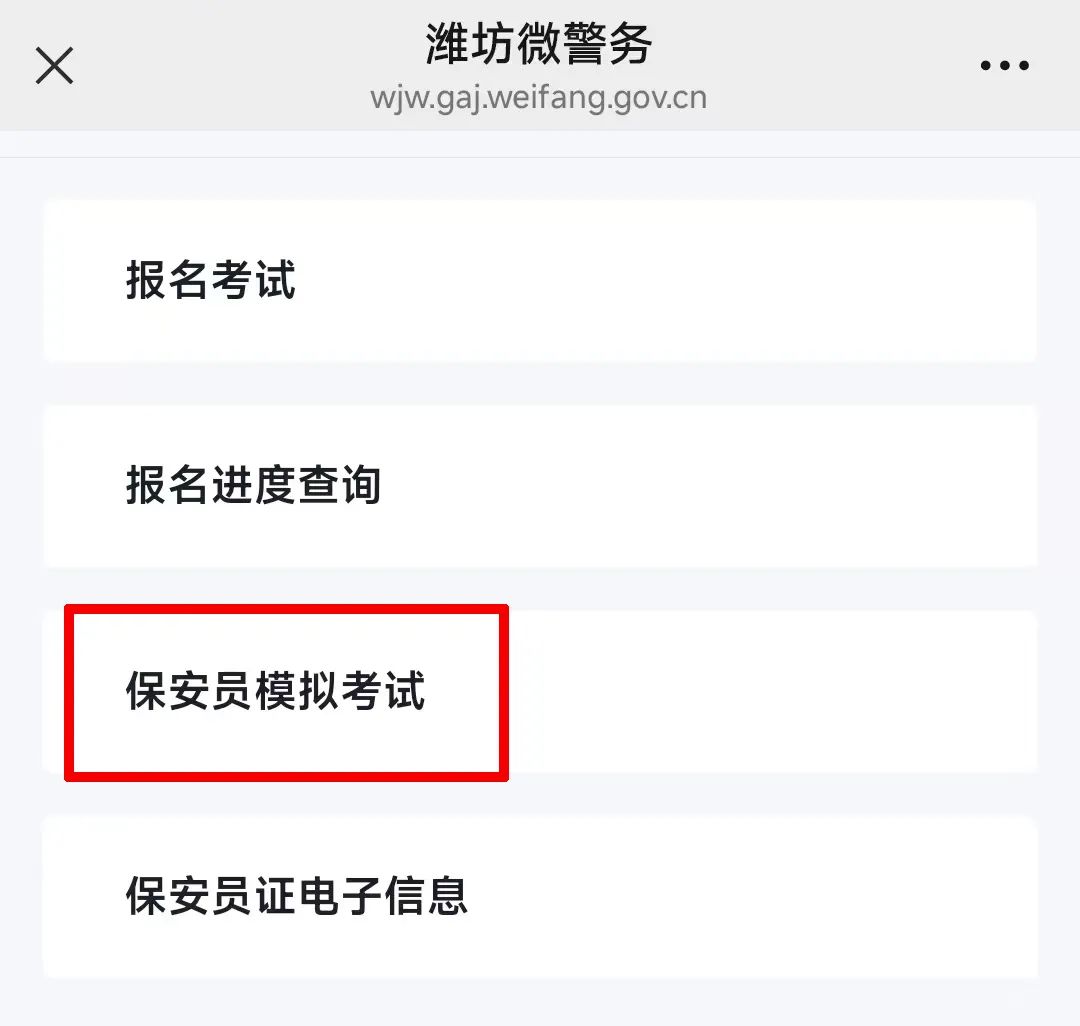The height and width of the screenshot is (1026, 1080).
Task: Tap the 报名进度查询 text label
Action: point(253,485)
